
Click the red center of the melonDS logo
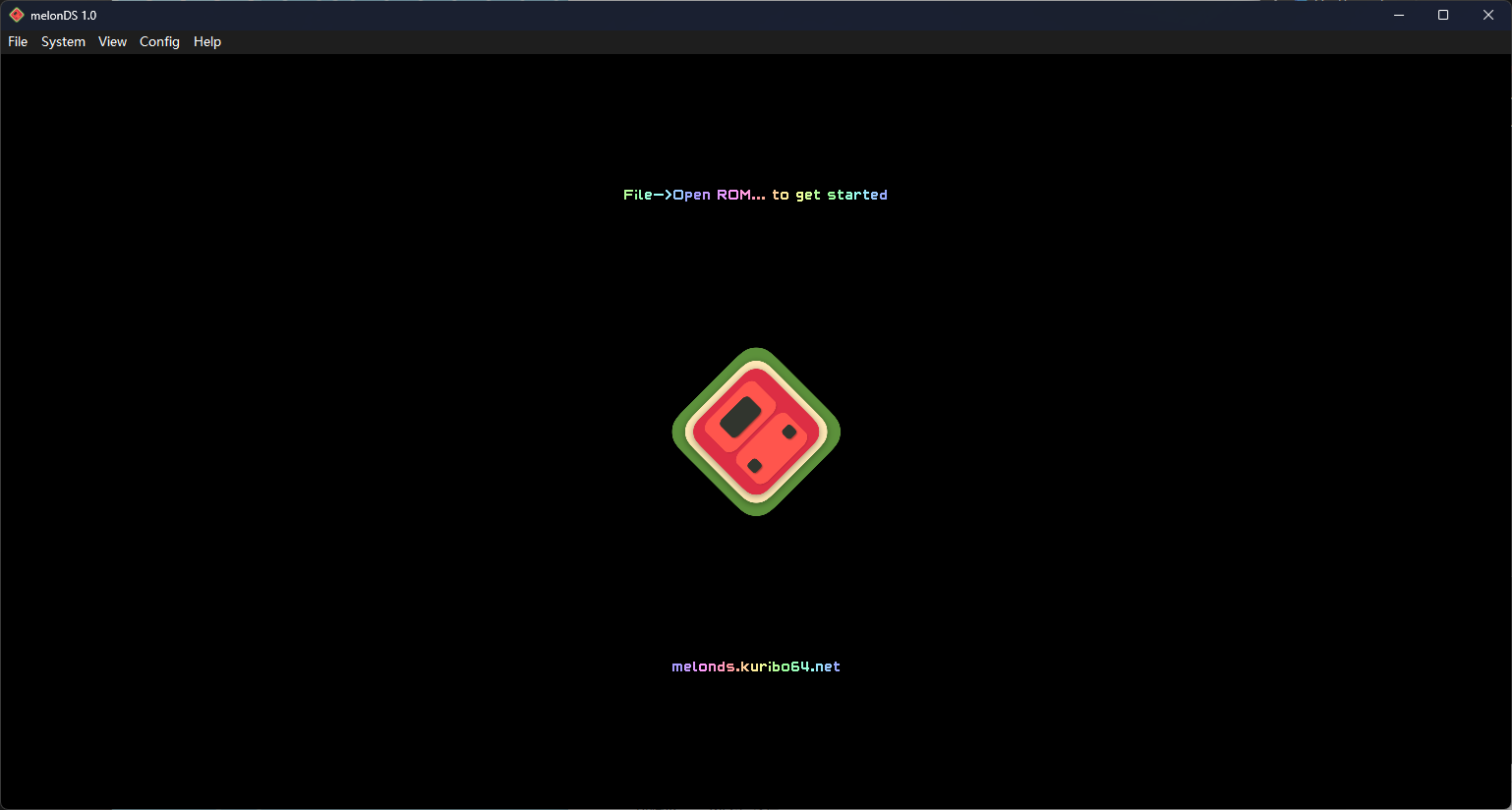pyautogui.click(x=757, y=433)
